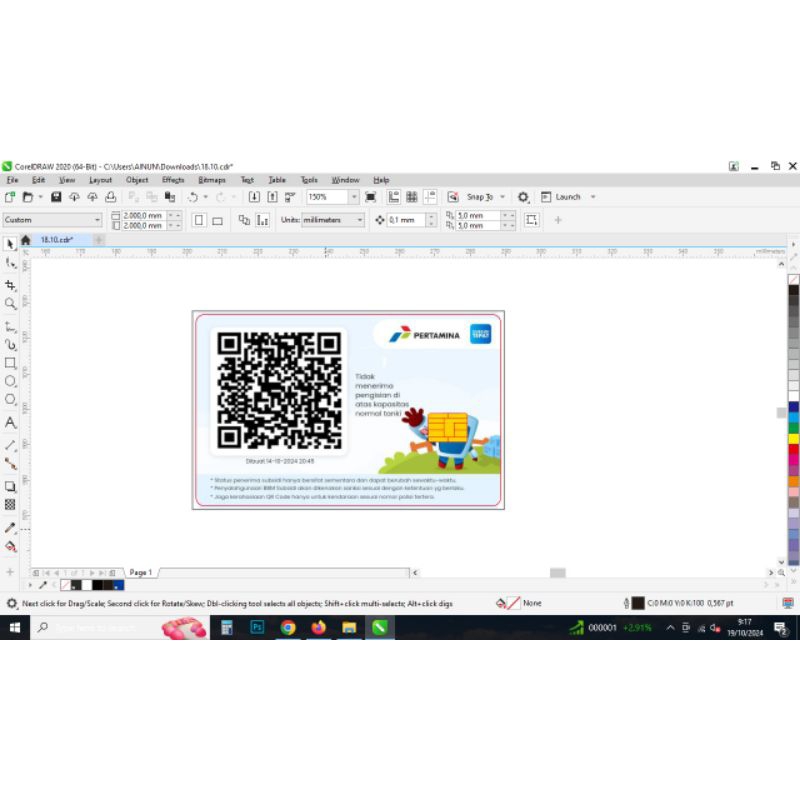
Task: Pick the Ellipse tool
Action: (x=10, y=381)
